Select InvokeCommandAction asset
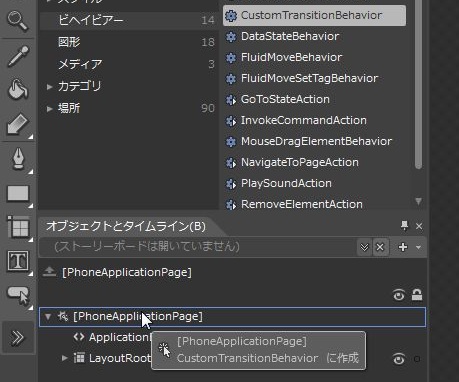 (304, 120)
